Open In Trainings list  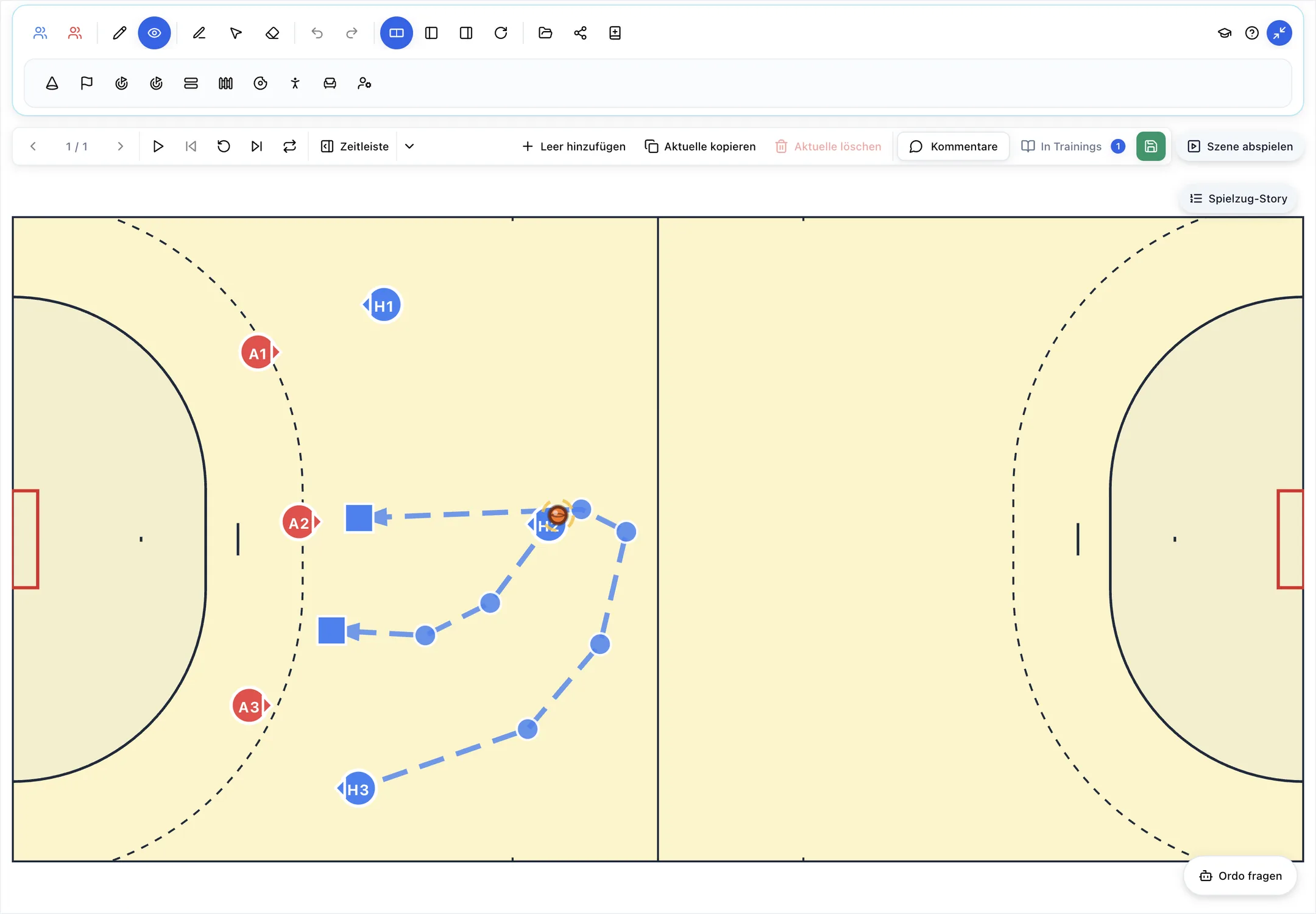1073,146
